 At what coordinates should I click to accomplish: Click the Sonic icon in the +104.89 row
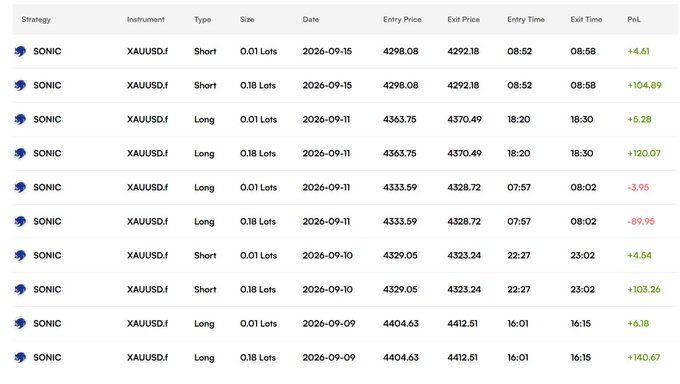pyautogui.click(x=20, y=85)
